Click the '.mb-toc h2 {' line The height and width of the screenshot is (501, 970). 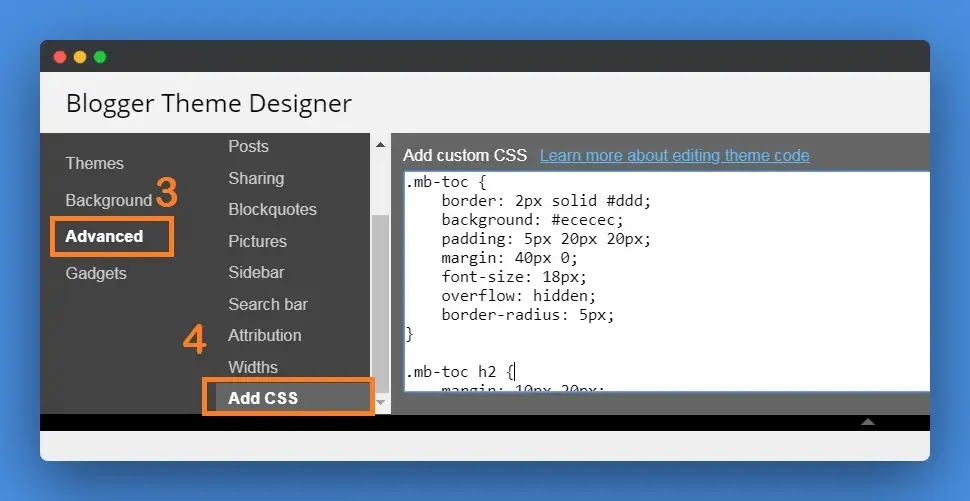click(460, 372)
